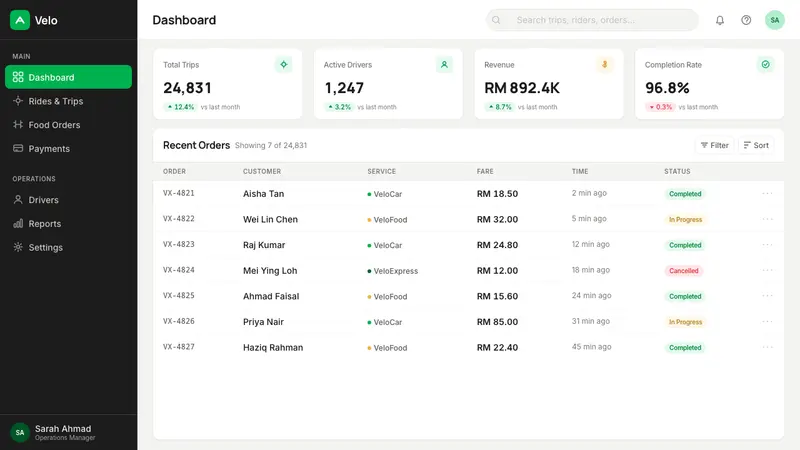
Task: Open more options for order VX-4821
Action: coord(767,193)
